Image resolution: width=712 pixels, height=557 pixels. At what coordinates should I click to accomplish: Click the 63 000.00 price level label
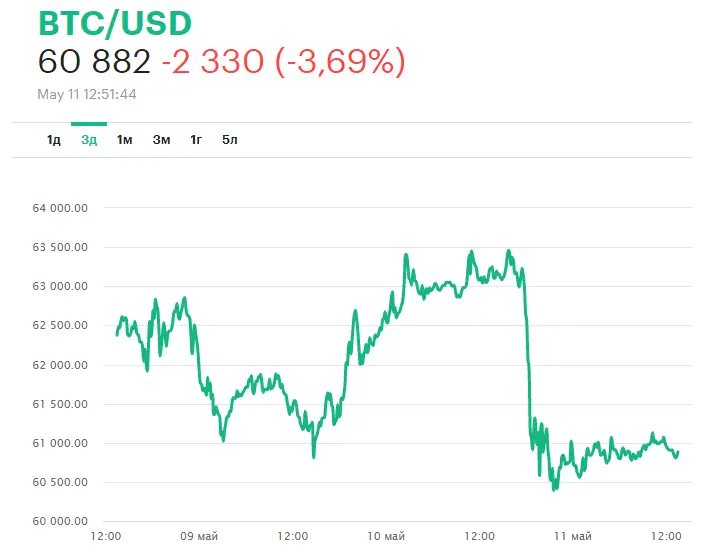(x=61, y=286)
